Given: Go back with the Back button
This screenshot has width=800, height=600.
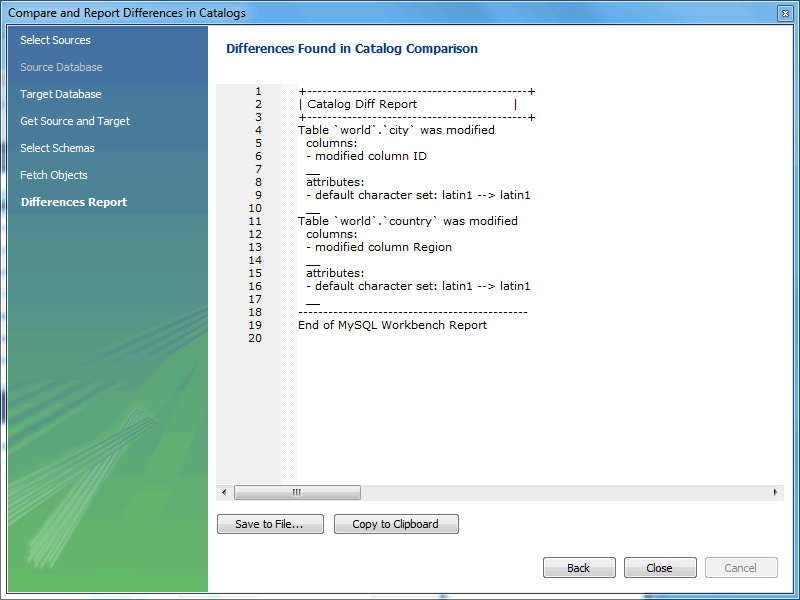Looking at the screenshot, I should click(x=579, y=568).
